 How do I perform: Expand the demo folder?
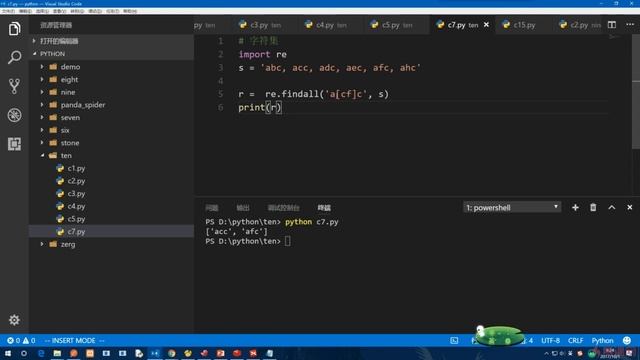[42, 67]
